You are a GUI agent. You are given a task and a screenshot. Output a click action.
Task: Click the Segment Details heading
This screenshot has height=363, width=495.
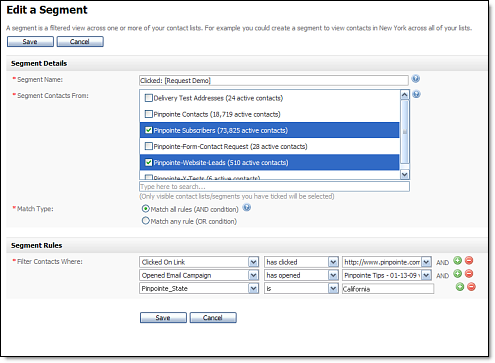click(x=39, y=63)
